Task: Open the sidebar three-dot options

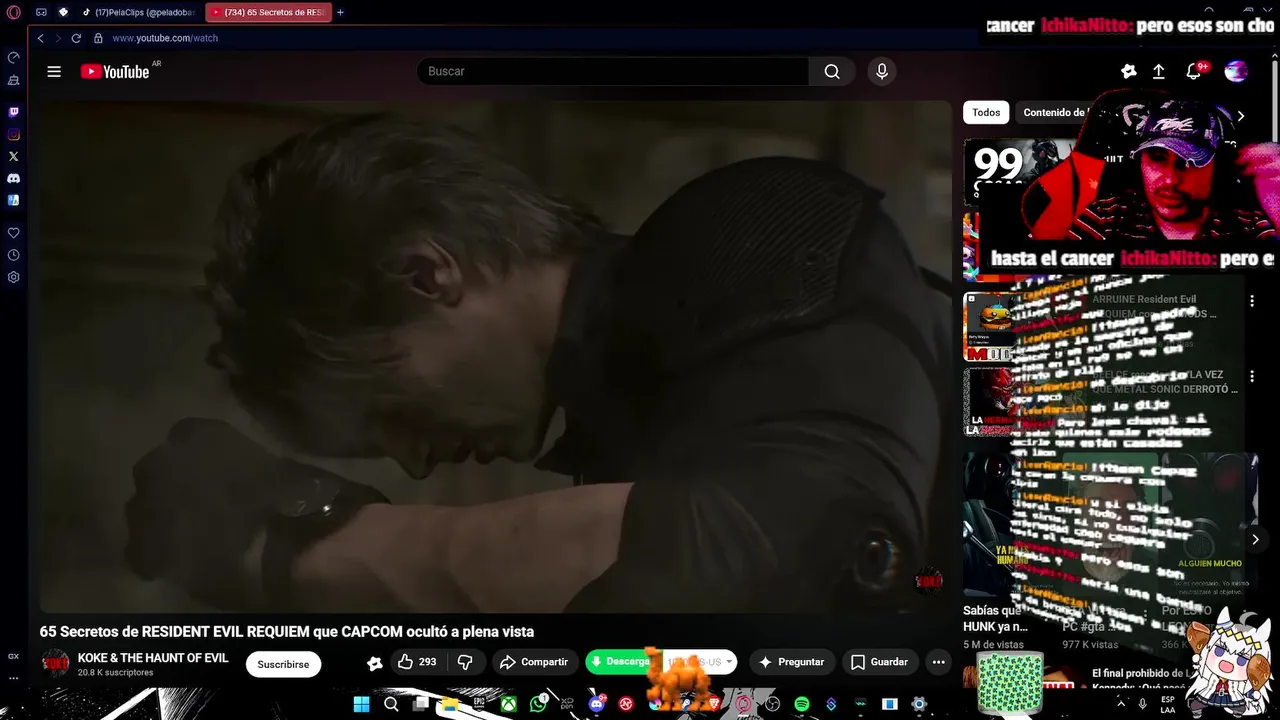Action: click(x=13, y=677)
